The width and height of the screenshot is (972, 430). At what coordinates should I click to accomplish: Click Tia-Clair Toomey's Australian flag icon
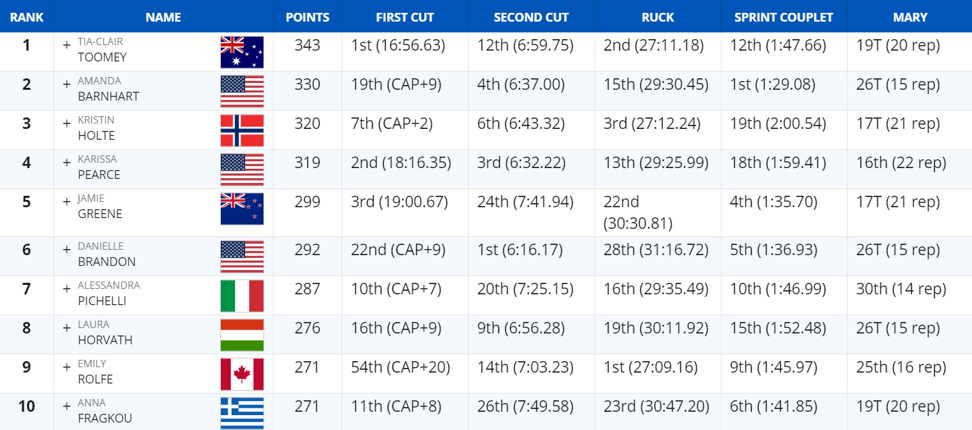242,52
